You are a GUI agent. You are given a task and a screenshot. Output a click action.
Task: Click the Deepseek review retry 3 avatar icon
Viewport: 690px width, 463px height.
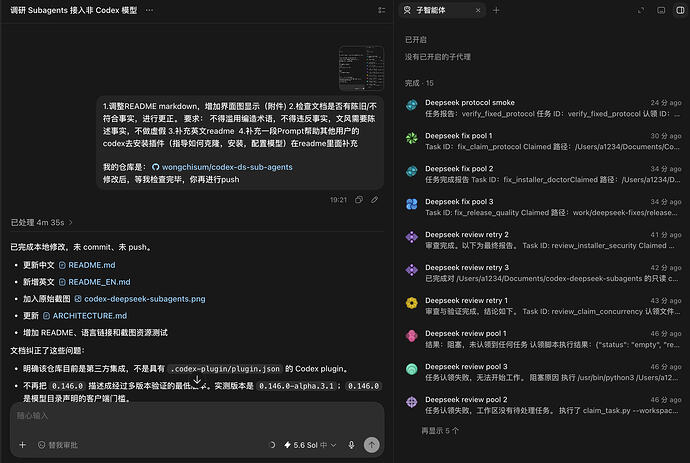pyautogui.click(x=411, y=270)
